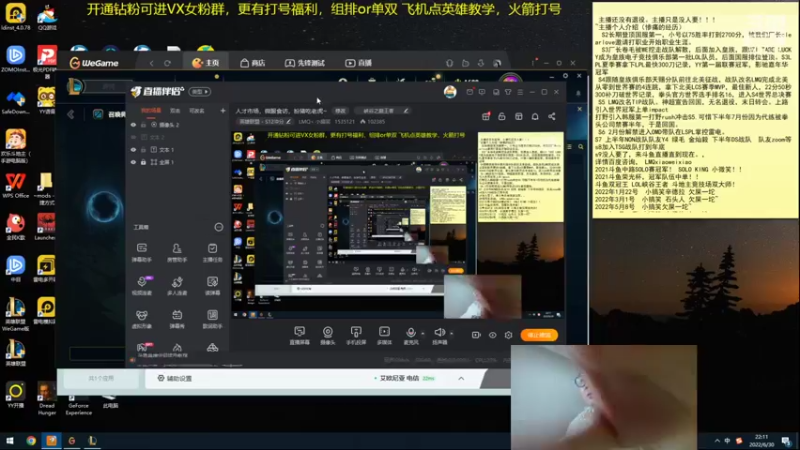Open the 歌词助手 lyrics tool
Screen dimensions: 800x450
[x=212, y=319]
